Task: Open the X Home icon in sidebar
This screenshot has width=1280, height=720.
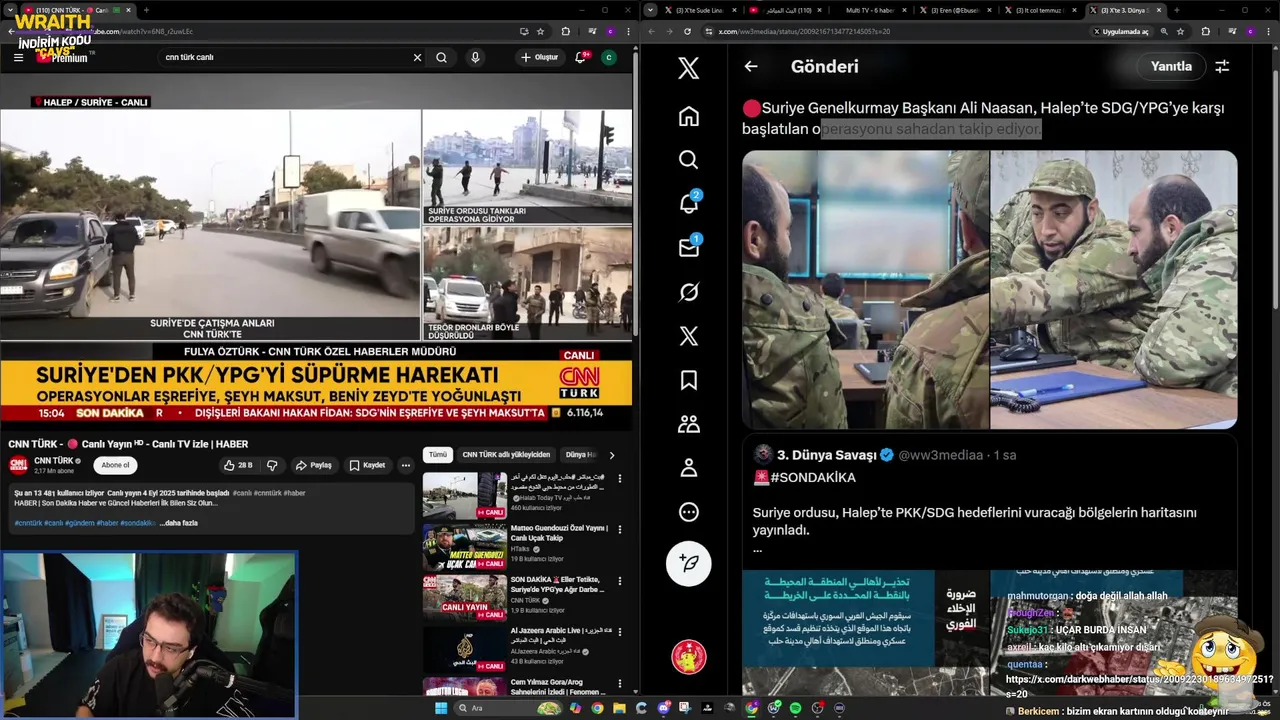Action: point(688,116)
